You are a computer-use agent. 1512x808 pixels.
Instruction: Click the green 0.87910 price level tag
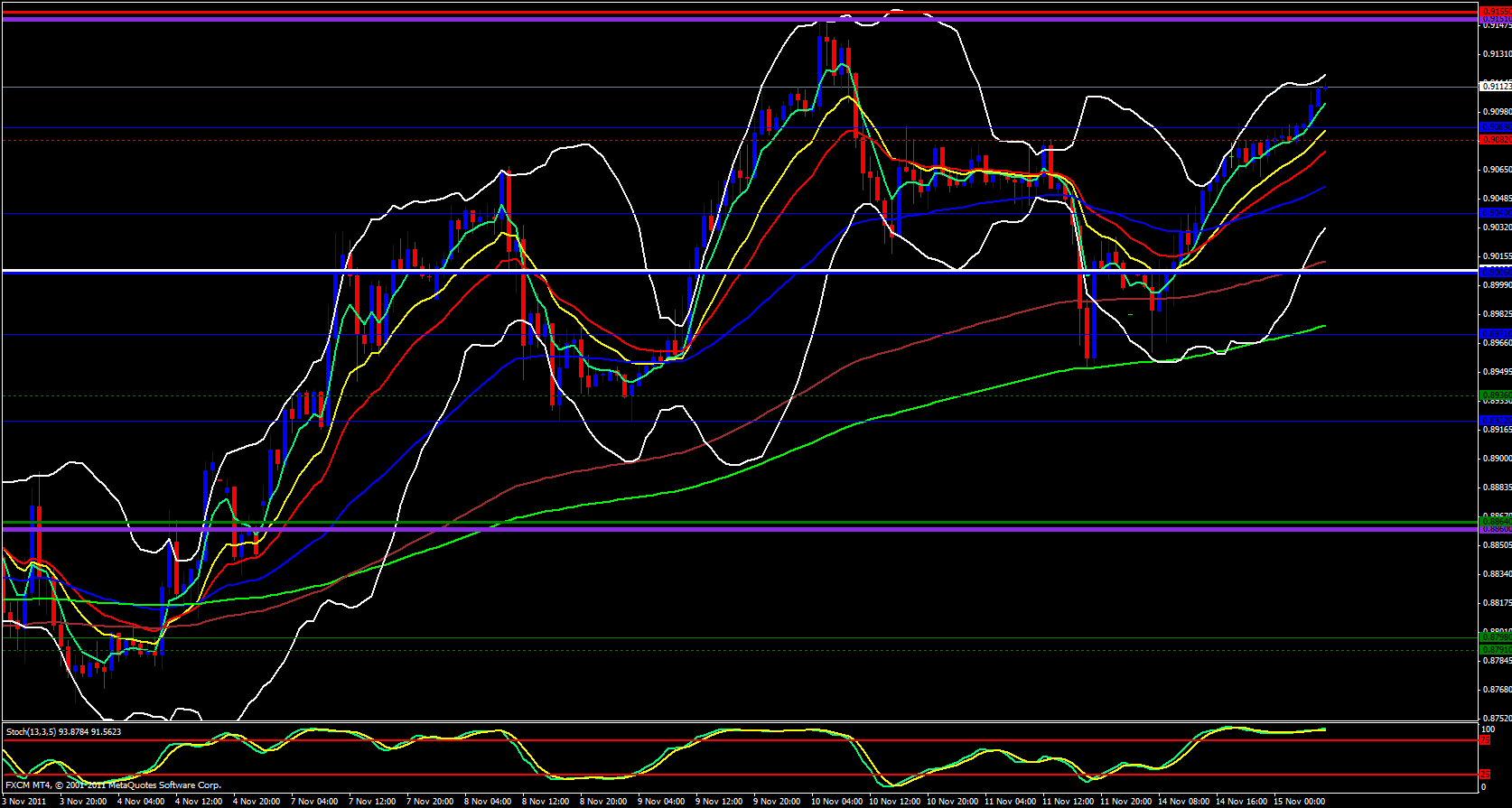point(1494,649)
